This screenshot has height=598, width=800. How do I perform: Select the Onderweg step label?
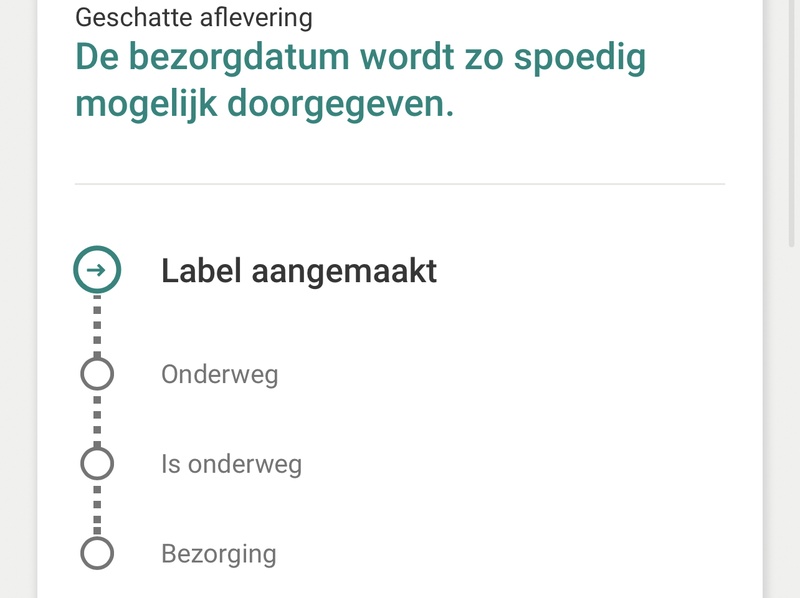pyautogui.click(x=219, y=375)
